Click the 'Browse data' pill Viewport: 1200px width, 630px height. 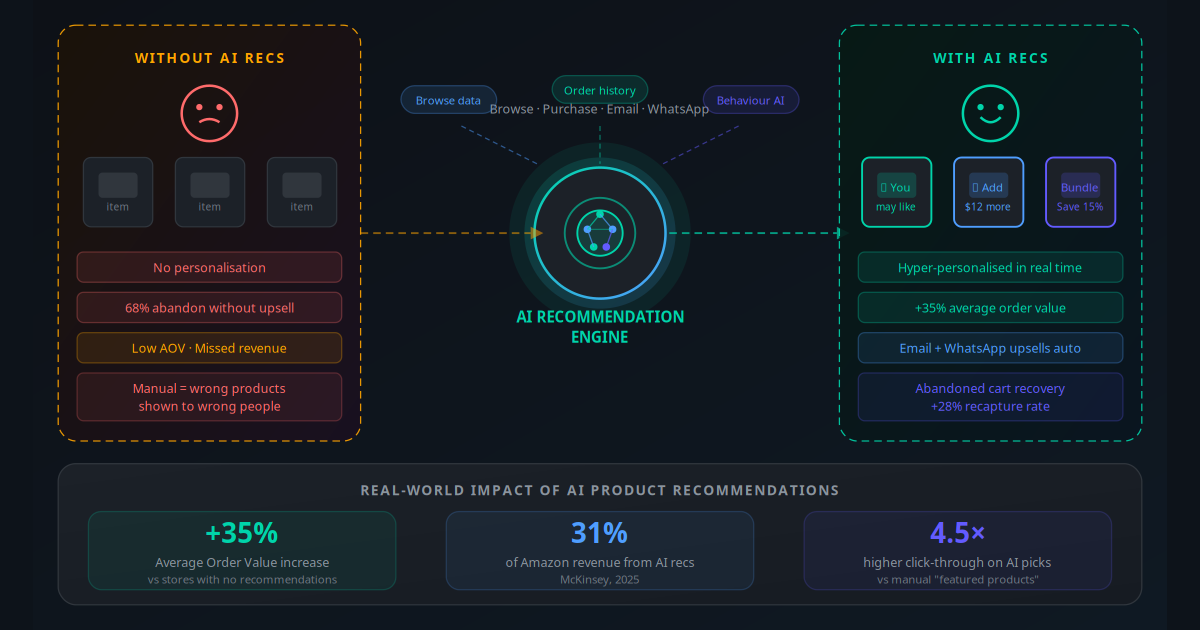[448, 100]
